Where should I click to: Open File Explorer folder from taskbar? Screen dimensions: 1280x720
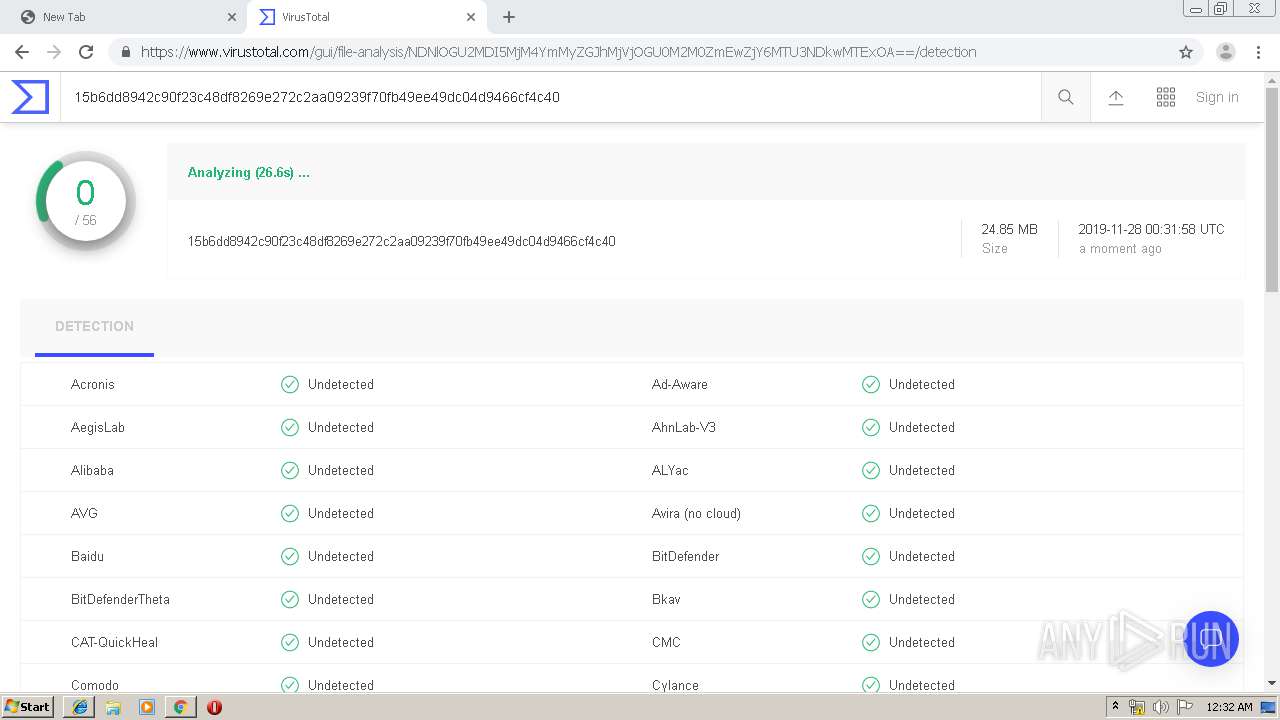113,707
